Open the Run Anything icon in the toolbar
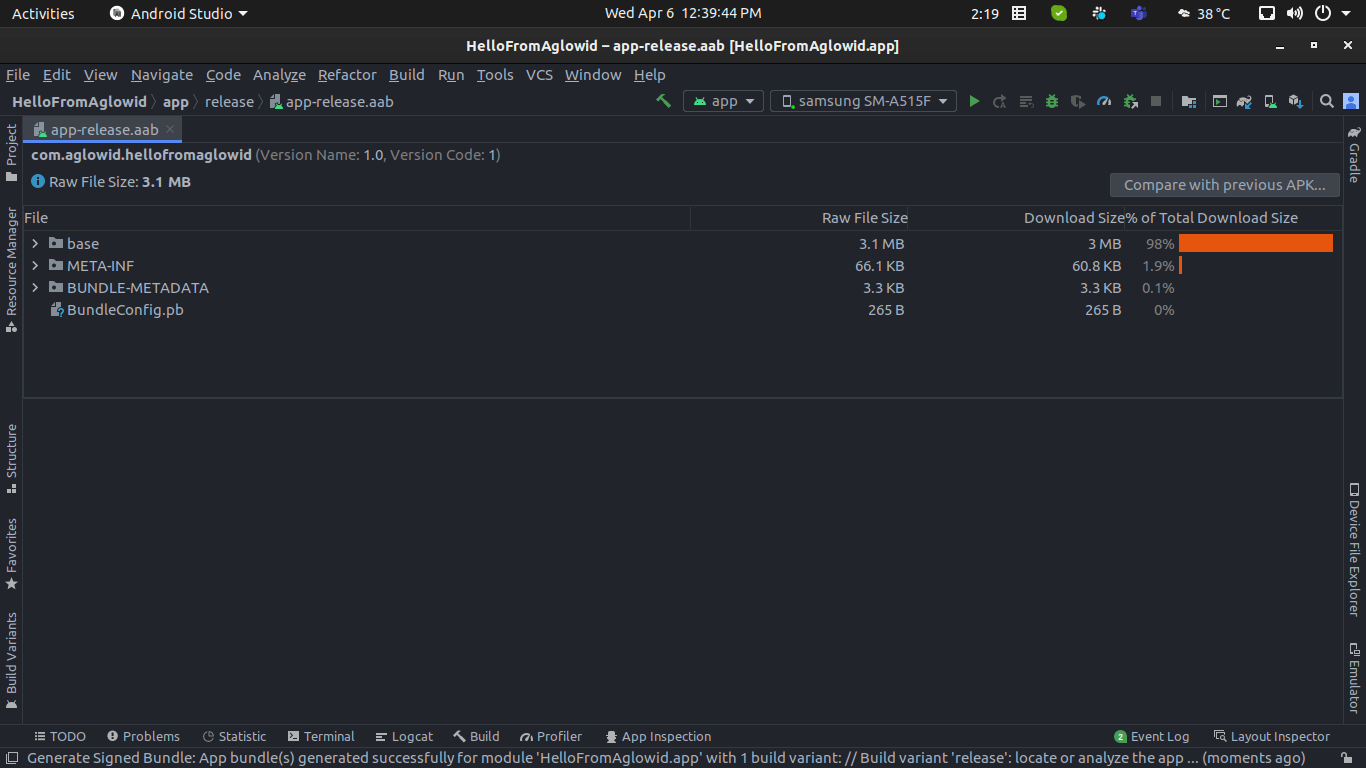Image resolution: width=1366 pixels, height=768 pixels. [1220, 101]
